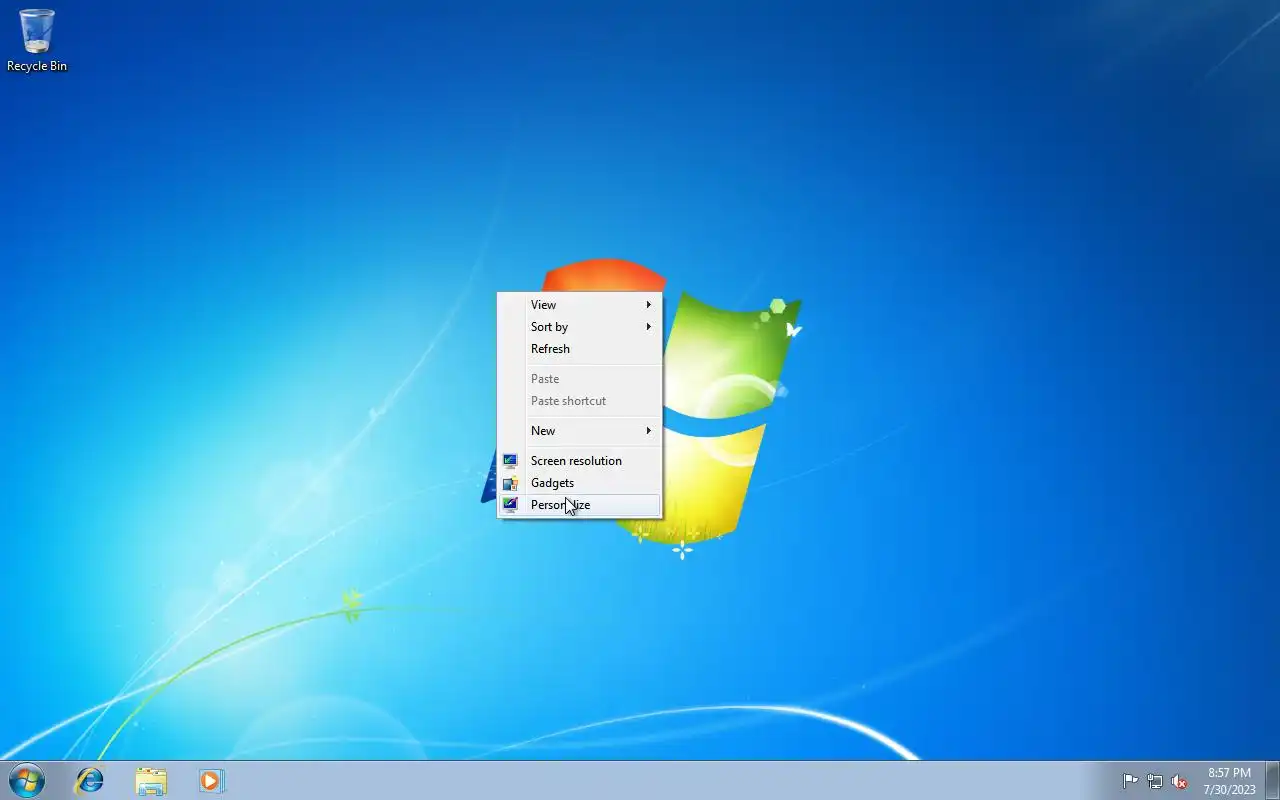Image resolution: width=1280 pixels, height=800 pixels.
Task: Open the Recycle Bin desktop icon
Action: click(37, 41)
